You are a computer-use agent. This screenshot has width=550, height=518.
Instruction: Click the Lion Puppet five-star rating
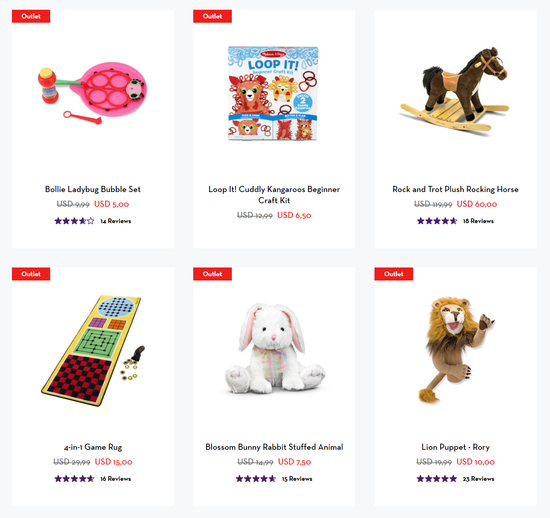(x=437, y=479)
